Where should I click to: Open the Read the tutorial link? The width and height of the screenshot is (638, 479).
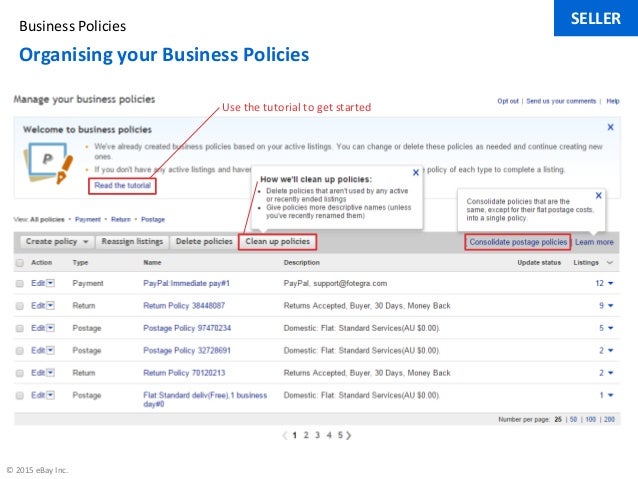(122, 186)
